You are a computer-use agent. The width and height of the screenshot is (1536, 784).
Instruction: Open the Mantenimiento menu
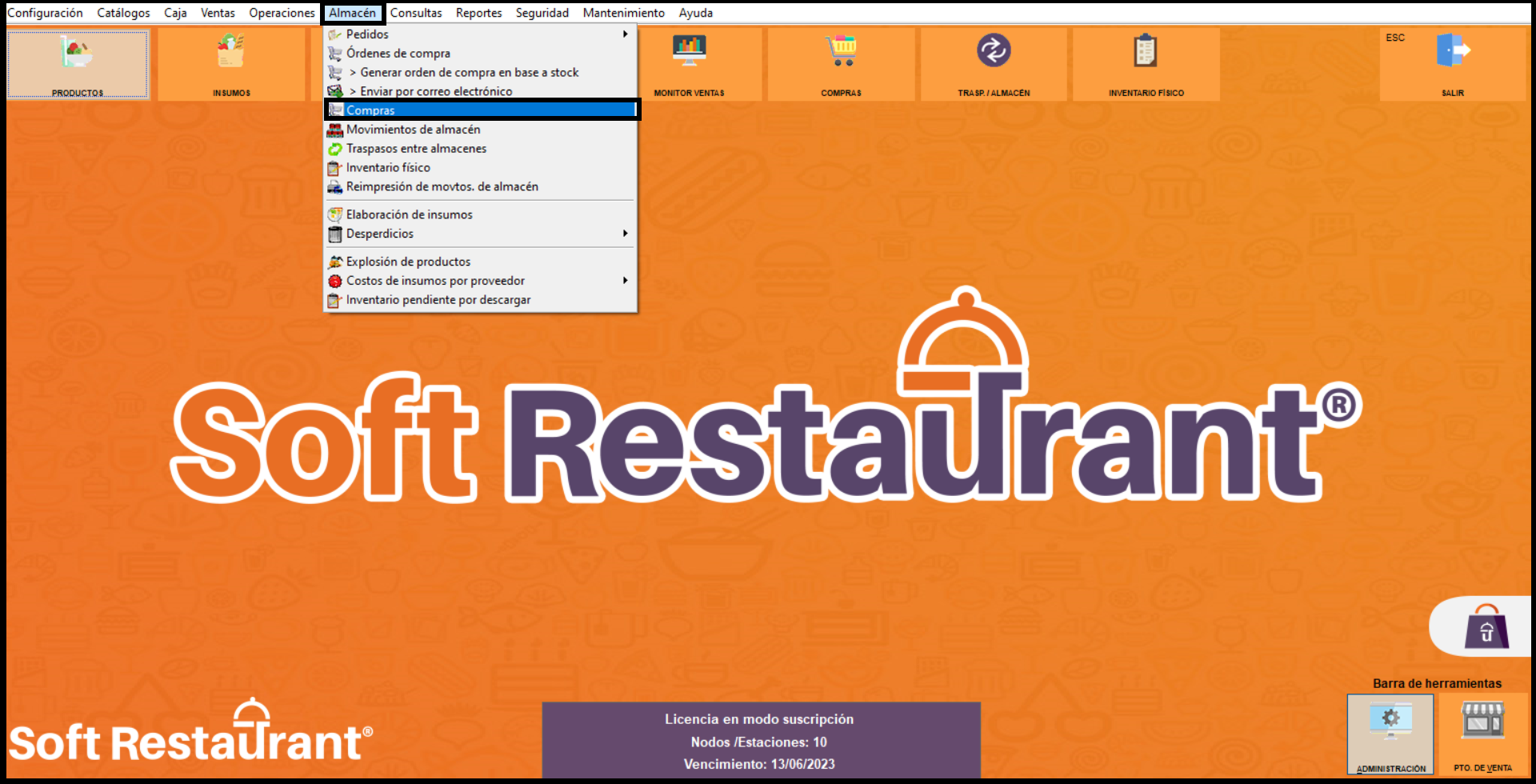pyautogui.click(x=623, y=13)
